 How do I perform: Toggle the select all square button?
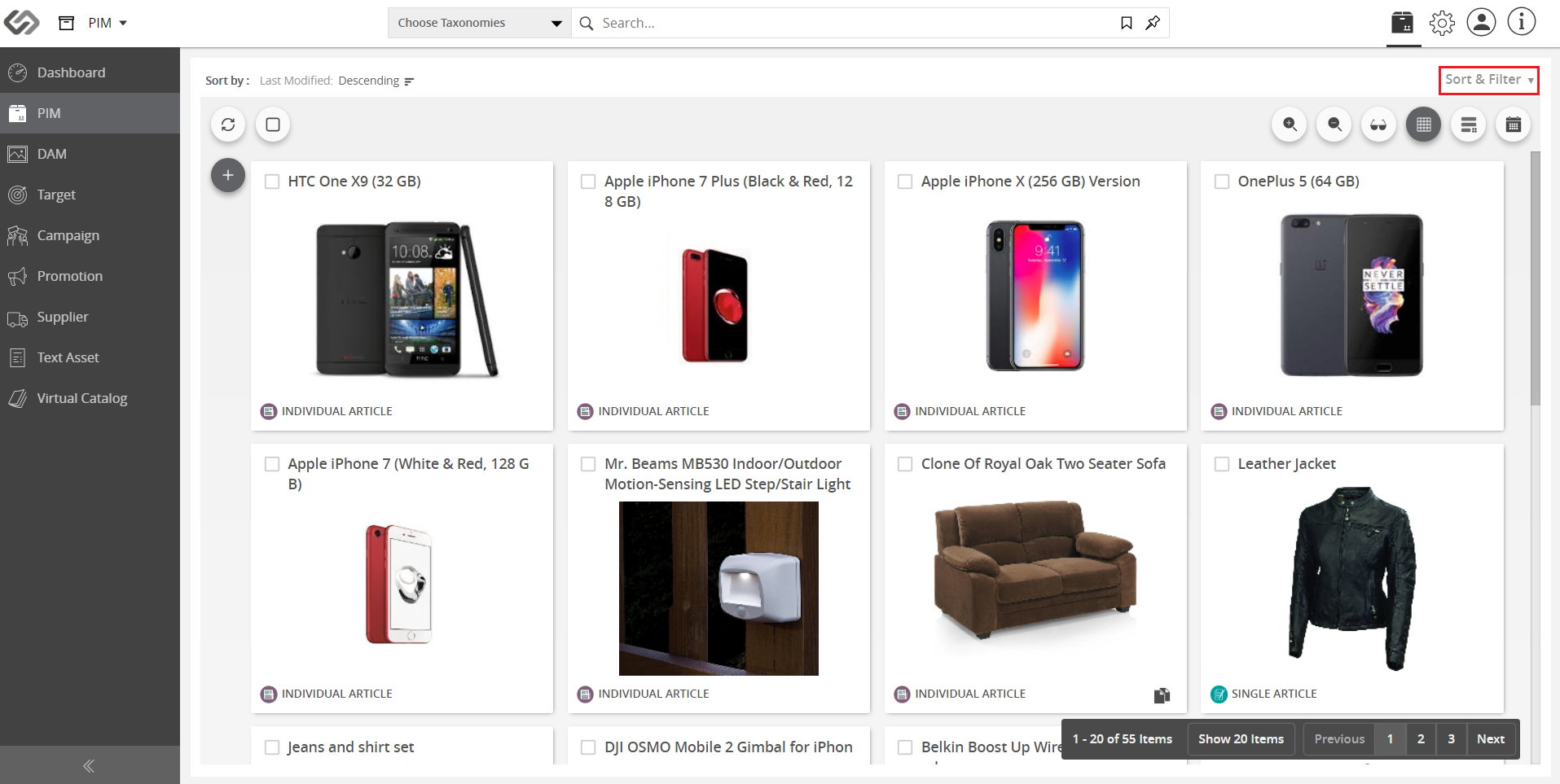[273, 125]
